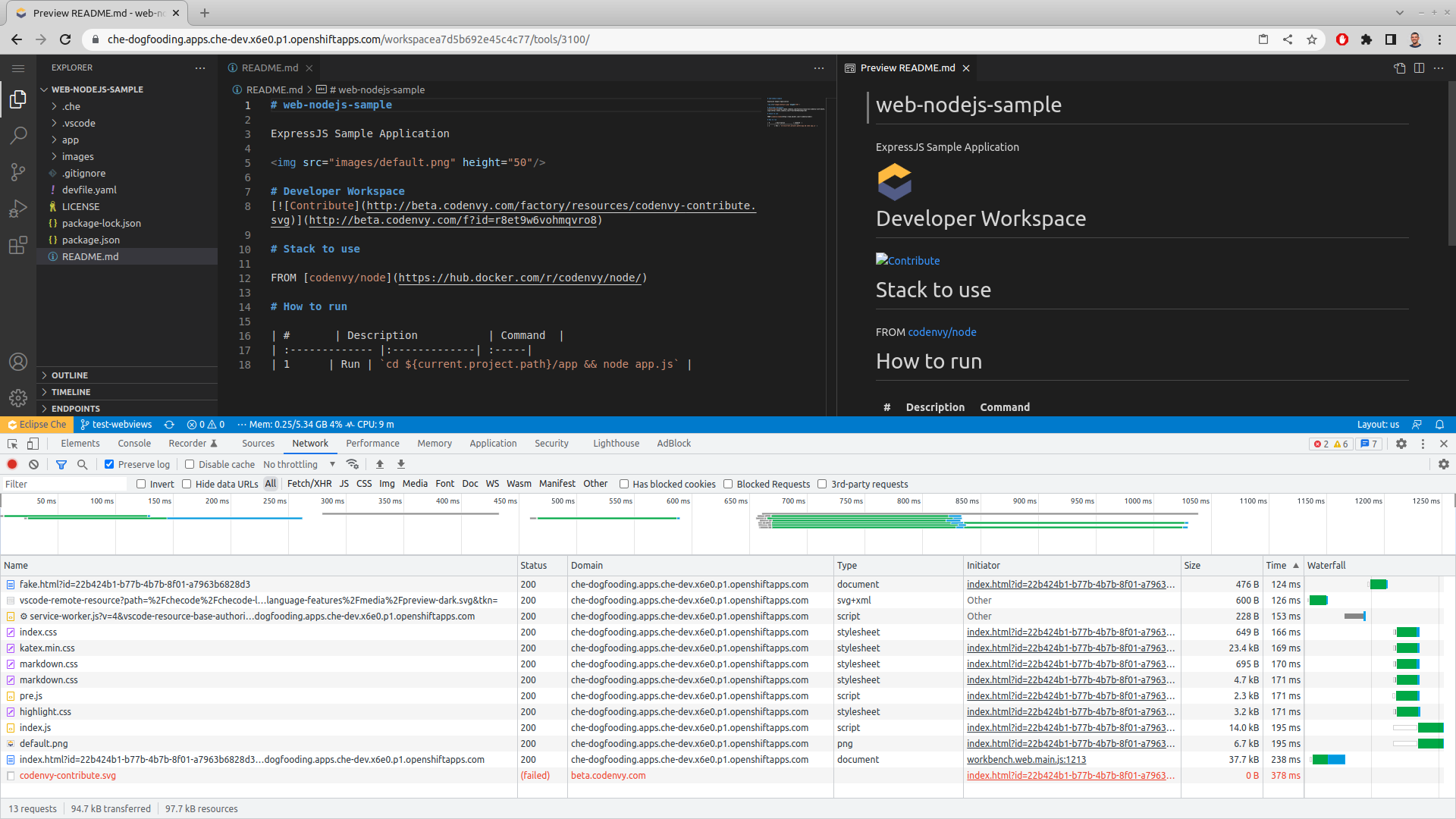1456x819 pixels.
Task: Open Network panel settings gear
Action: click(x=1443, y=464)
